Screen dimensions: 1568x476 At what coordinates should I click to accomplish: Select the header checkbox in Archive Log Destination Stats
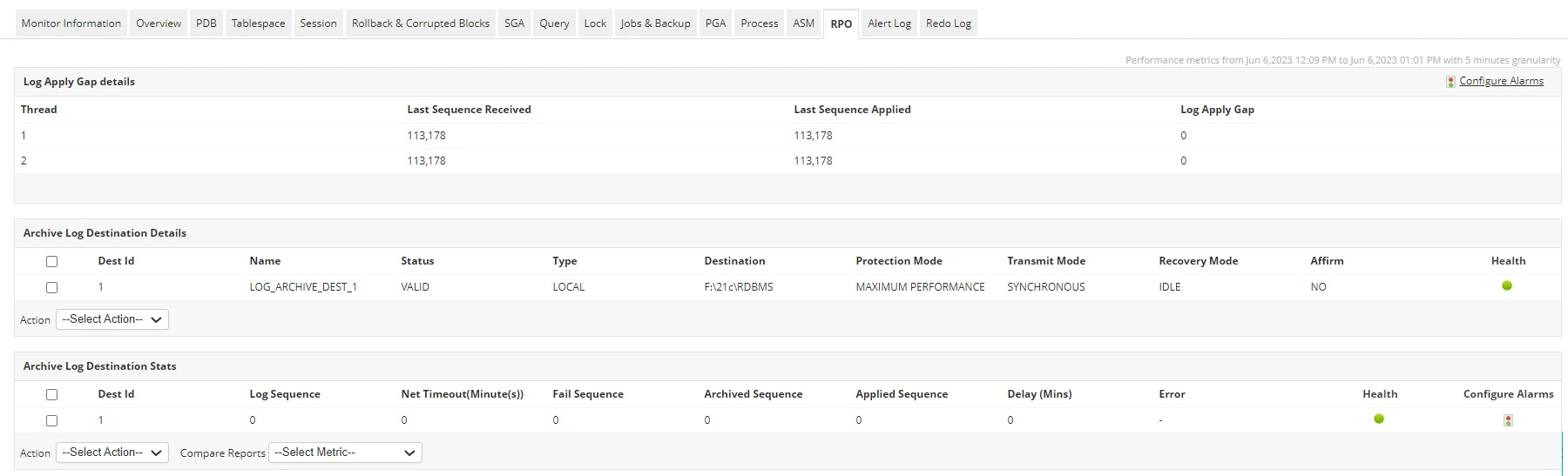tap(51, 394)
